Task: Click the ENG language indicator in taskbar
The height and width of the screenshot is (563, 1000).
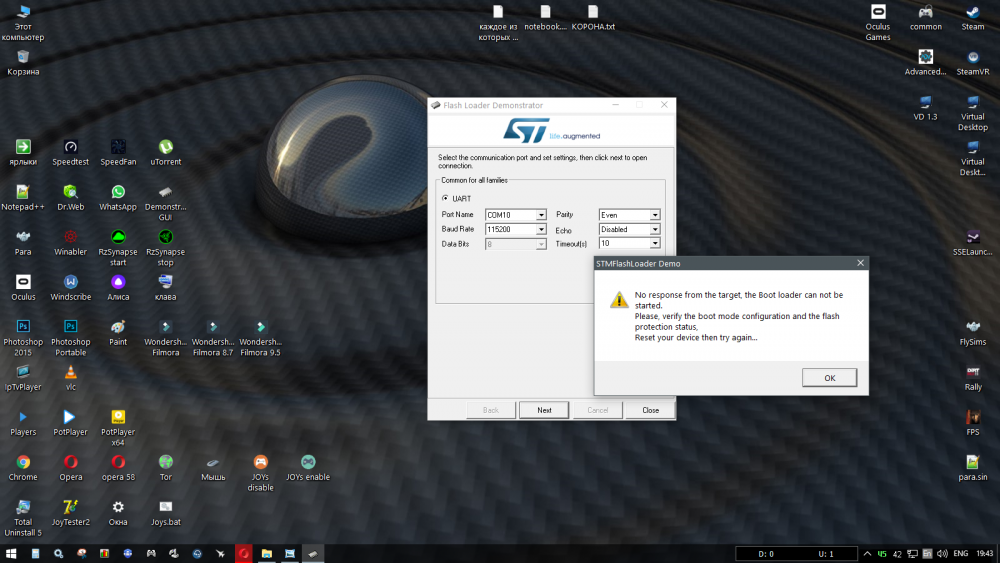Action: tap(960, 553)
